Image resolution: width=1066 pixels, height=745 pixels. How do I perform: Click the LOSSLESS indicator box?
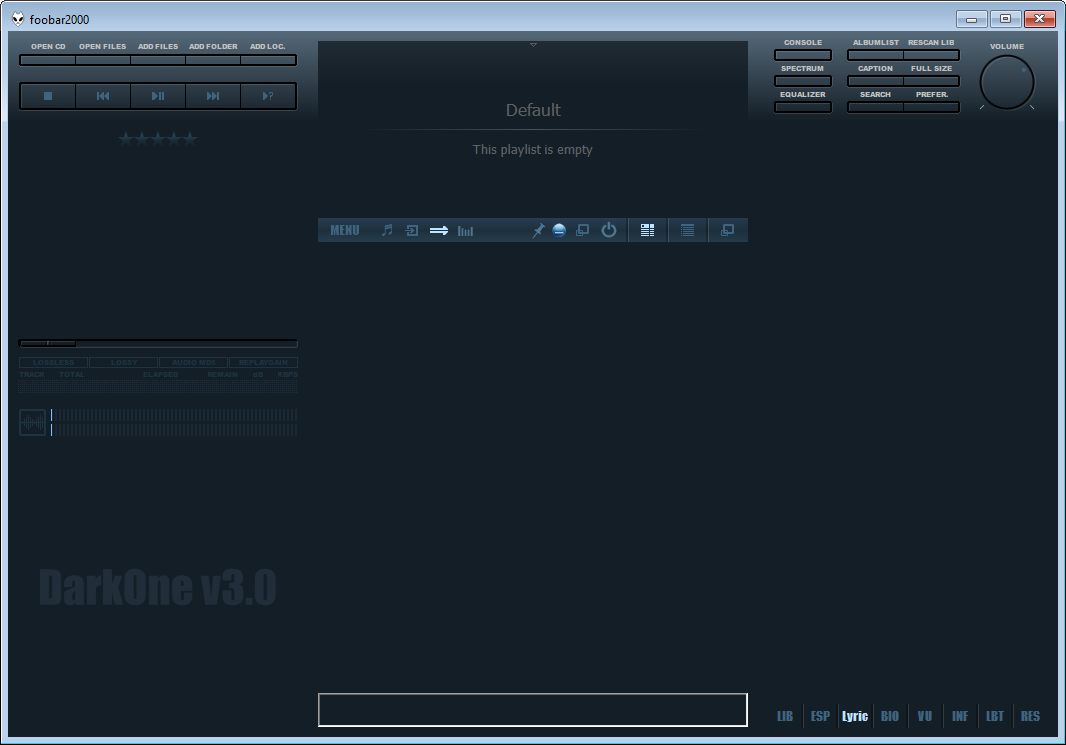point(54,362)
